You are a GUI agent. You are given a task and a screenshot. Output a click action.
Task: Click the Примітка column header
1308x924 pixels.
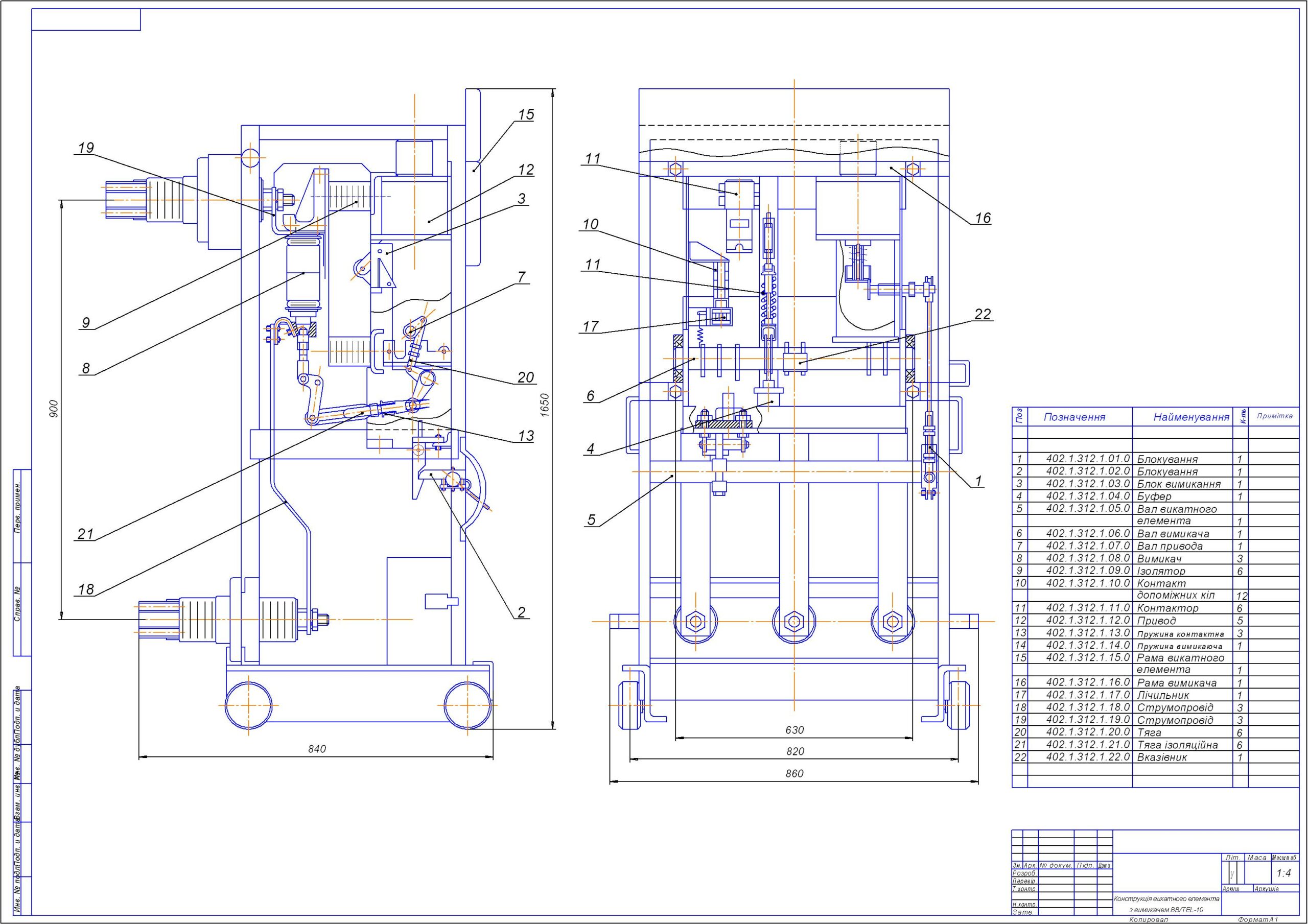point(1275,416)
